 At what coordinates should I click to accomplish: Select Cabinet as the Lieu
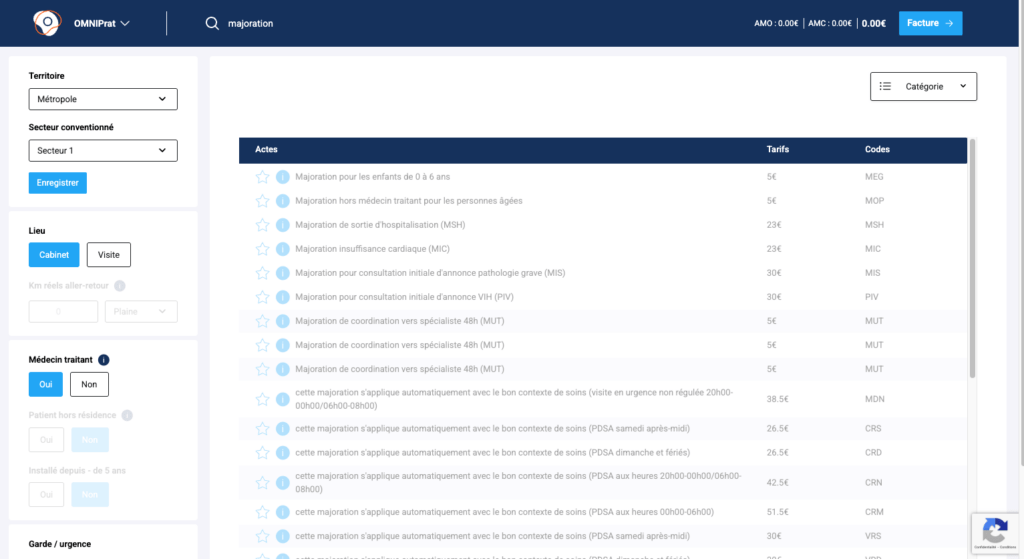pos(54,255)
